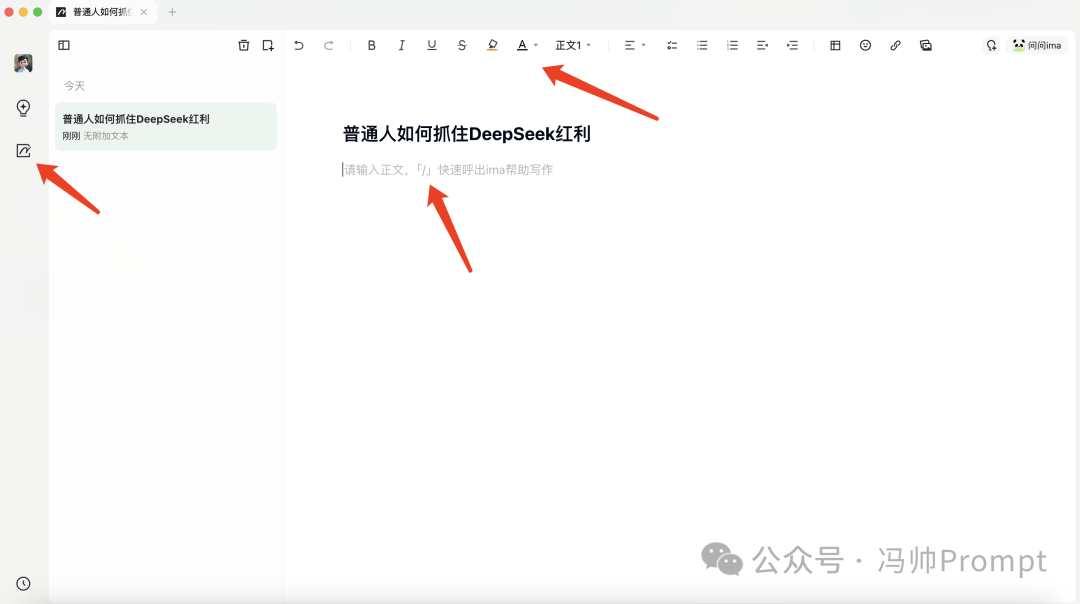The height and width of the screenshot is (604, 1080).
Task: Click the 今天 date group label
Action: pyautogui.click(x=74, y=86)
